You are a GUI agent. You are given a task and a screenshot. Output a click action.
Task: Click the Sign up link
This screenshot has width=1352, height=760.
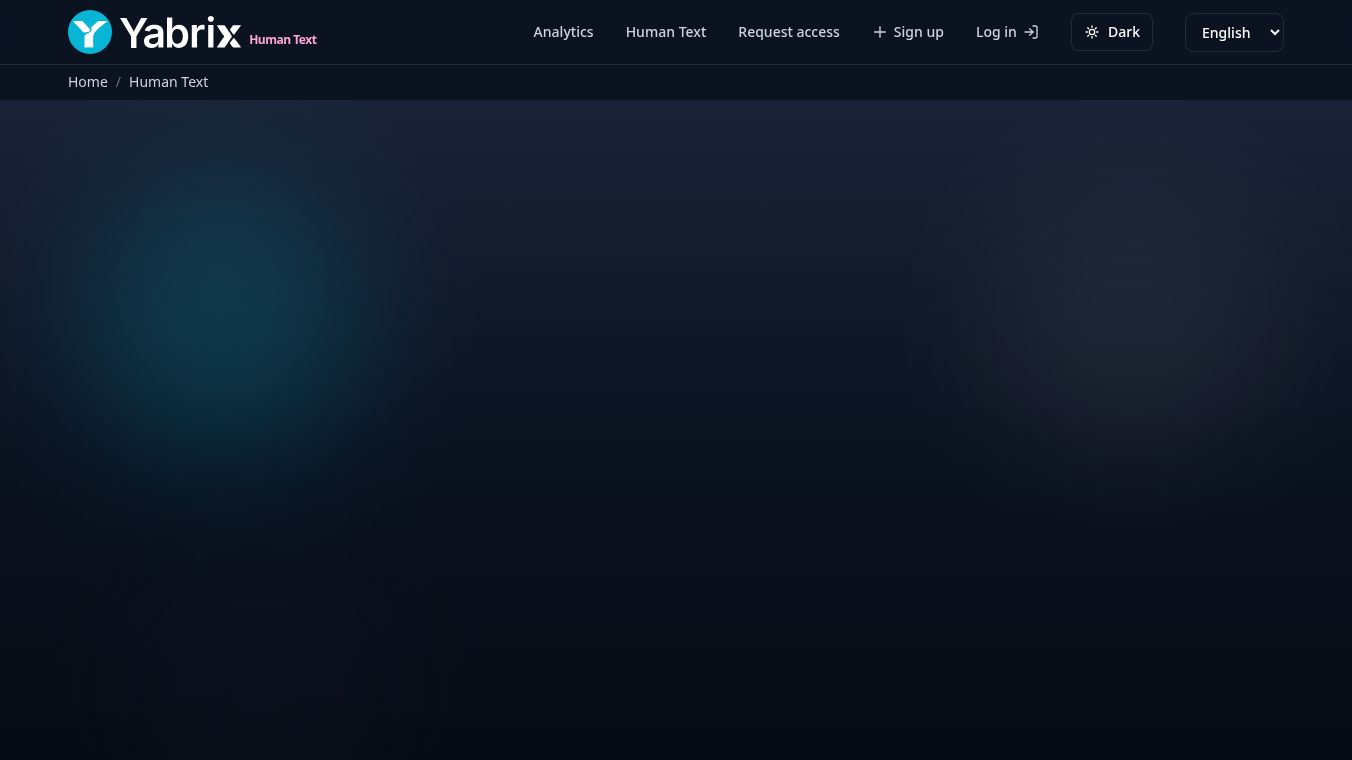[x=908, y=32]
